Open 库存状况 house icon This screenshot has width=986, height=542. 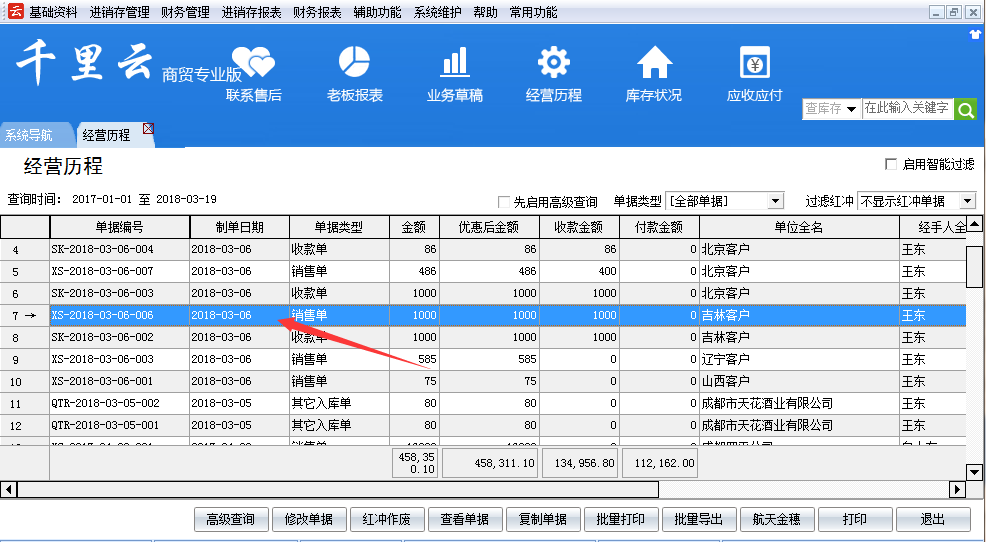(654, 63)
